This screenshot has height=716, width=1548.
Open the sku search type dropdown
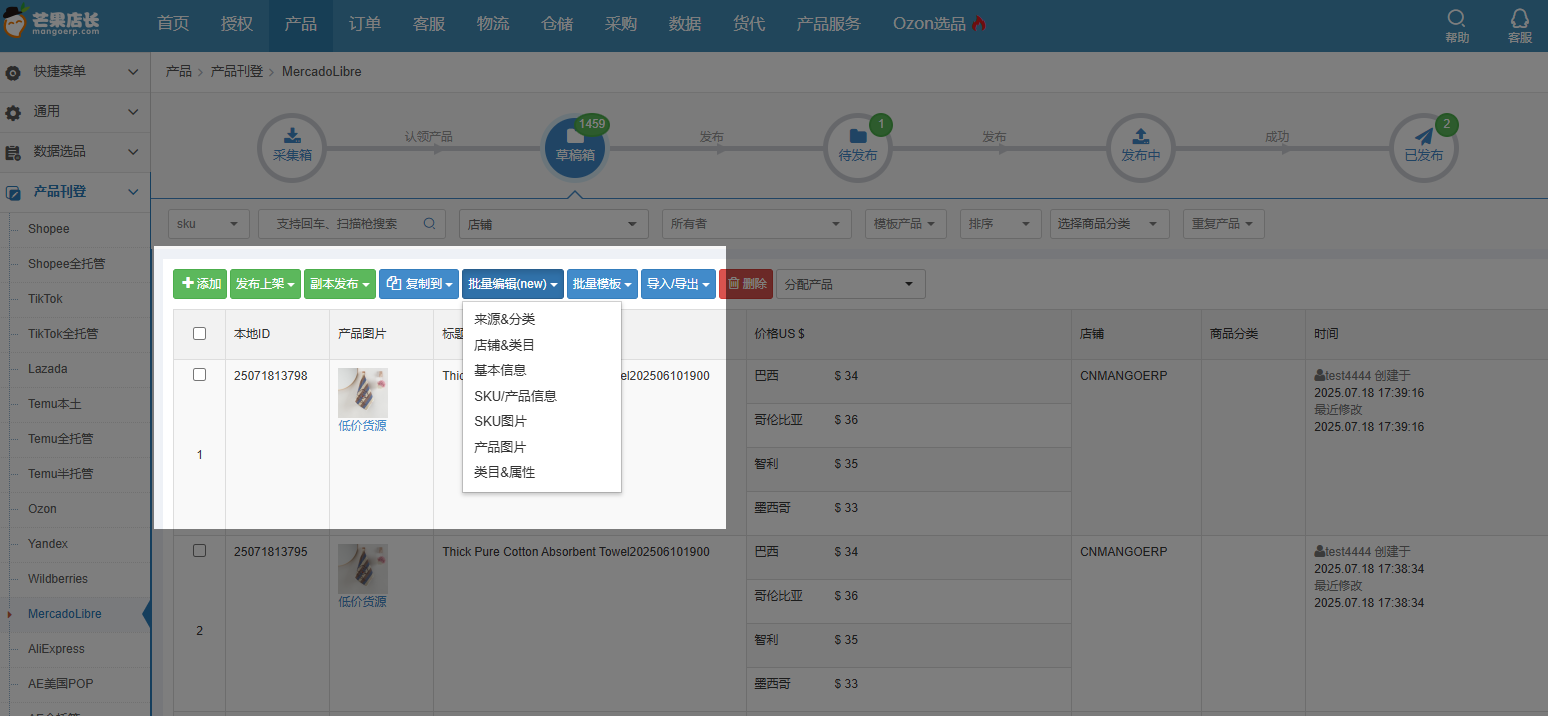pos(209,224)
